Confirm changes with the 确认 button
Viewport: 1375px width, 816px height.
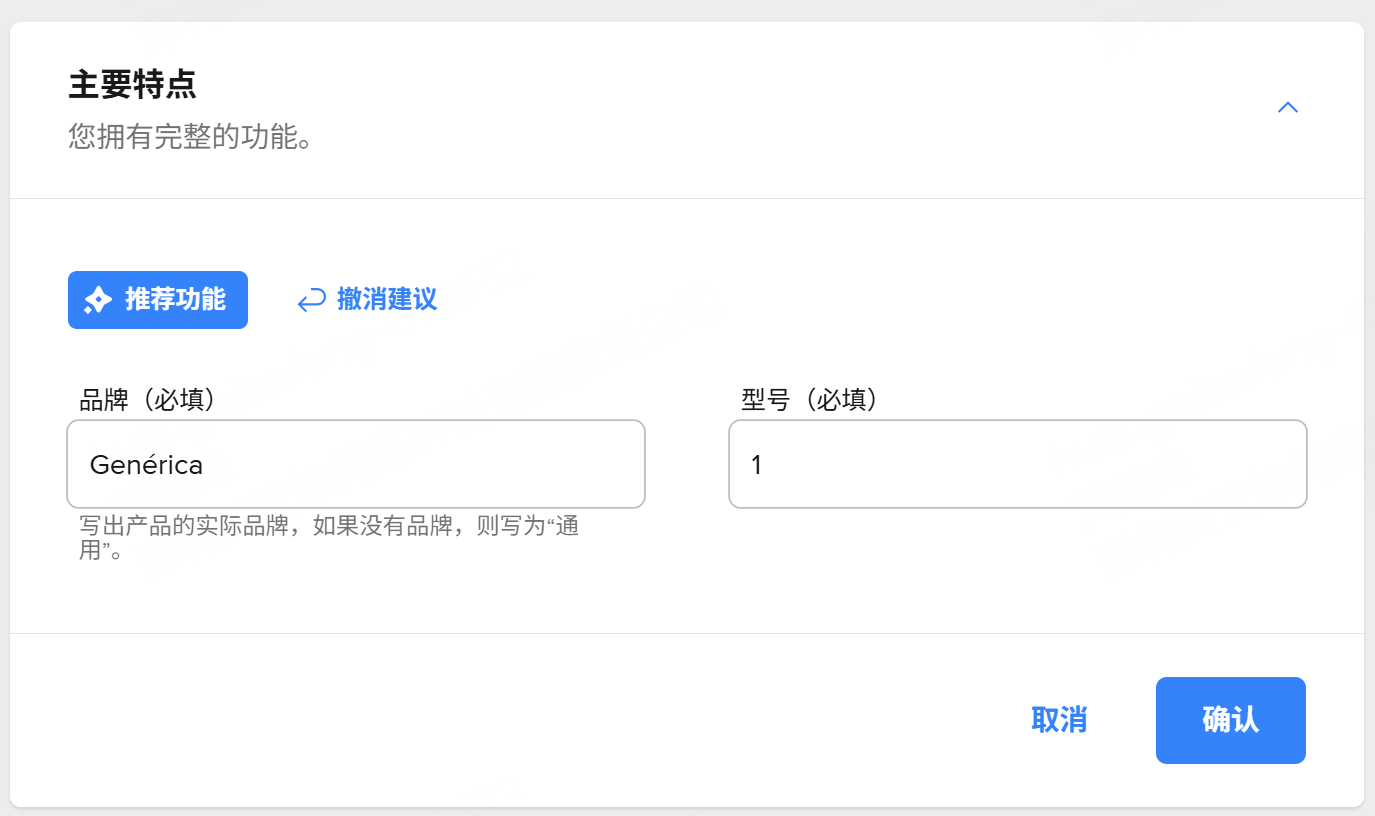click(x=1230, y=720)
